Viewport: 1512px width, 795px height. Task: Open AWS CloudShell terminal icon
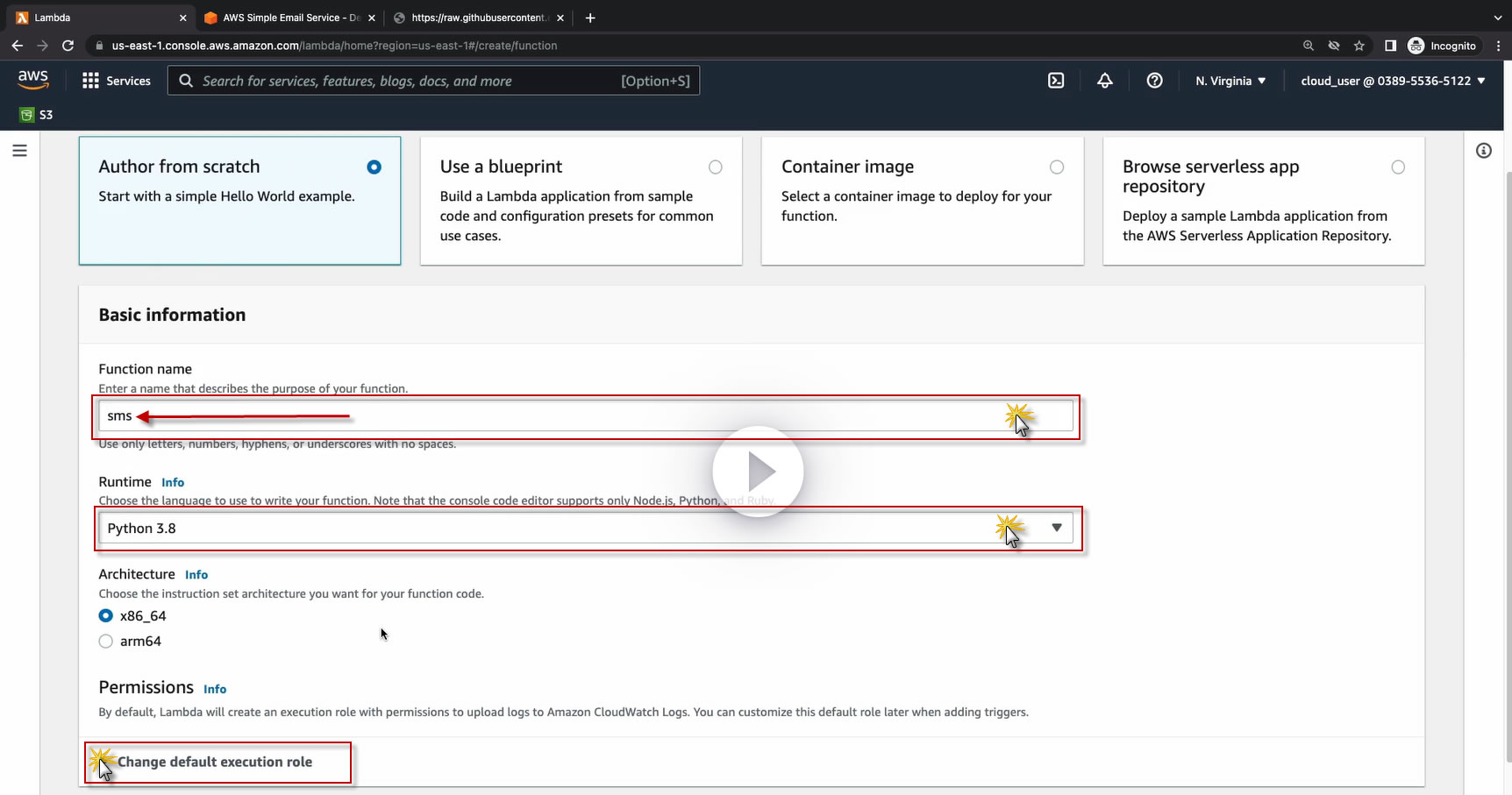[1056, 81]
